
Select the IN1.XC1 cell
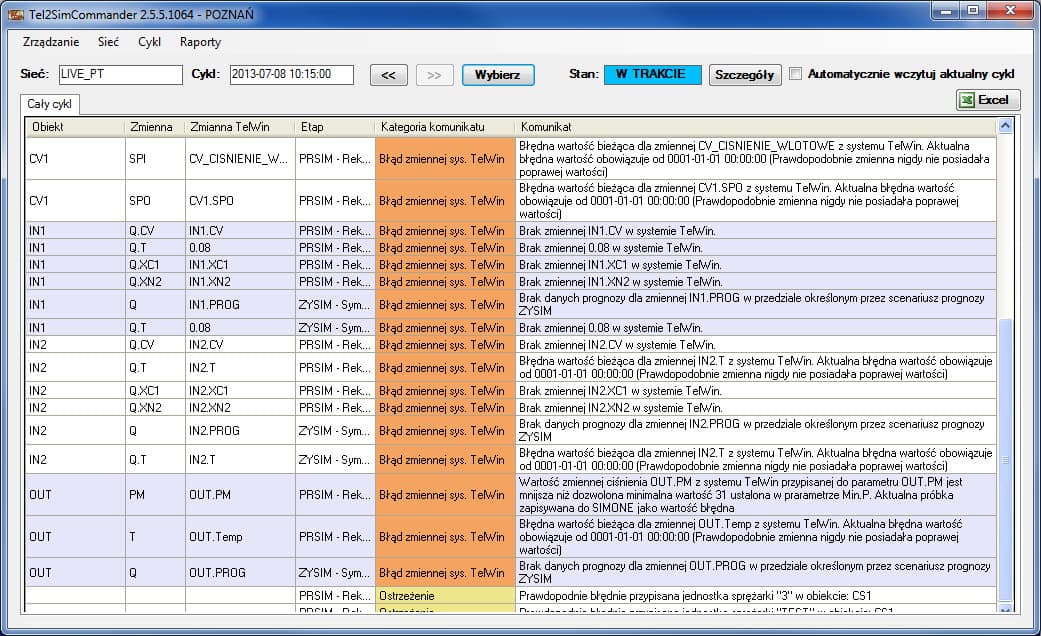[x=240, y=265]
